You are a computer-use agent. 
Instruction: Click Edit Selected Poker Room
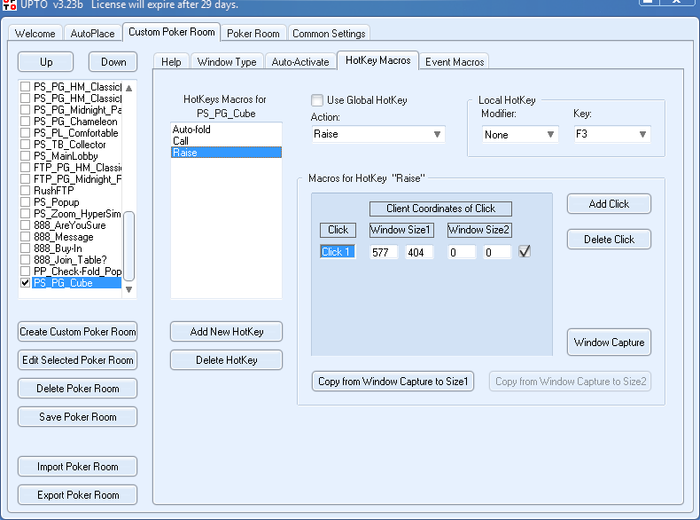(x=78, y=360)
